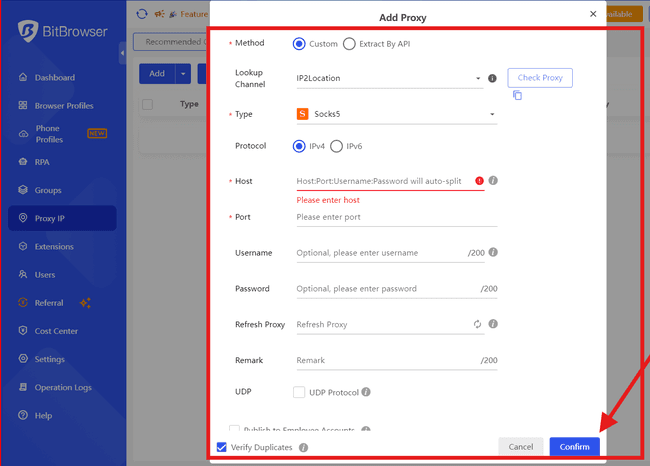This screenshot has height=466, width=650.
Task: Focus the Remark input field
Action: click(x=397, y=360)
